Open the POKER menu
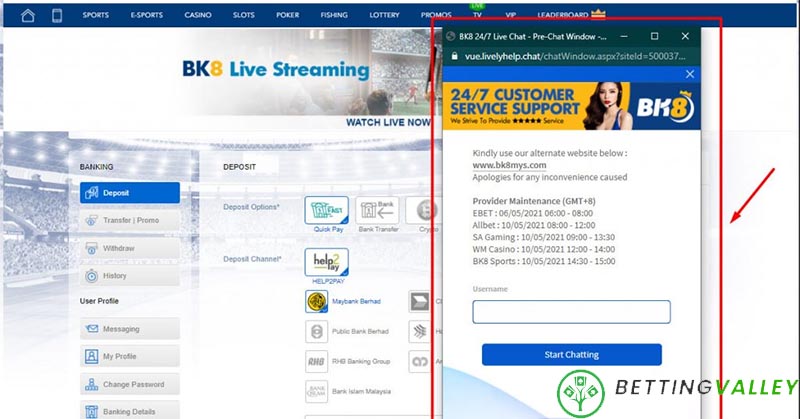 (x=288, y=15)
